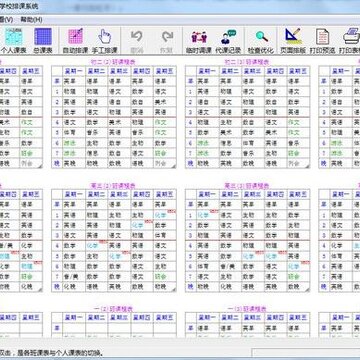This screenshot has height=360, width=360.
Task: Select the 初二(2)班课程表 table title
Action: pos(114,62)
